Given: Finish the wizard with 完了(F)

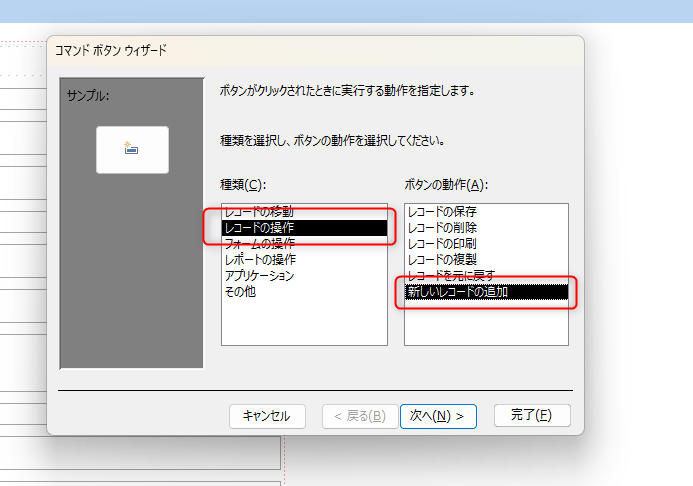Looking at the screenshot, I should [532, 415].
